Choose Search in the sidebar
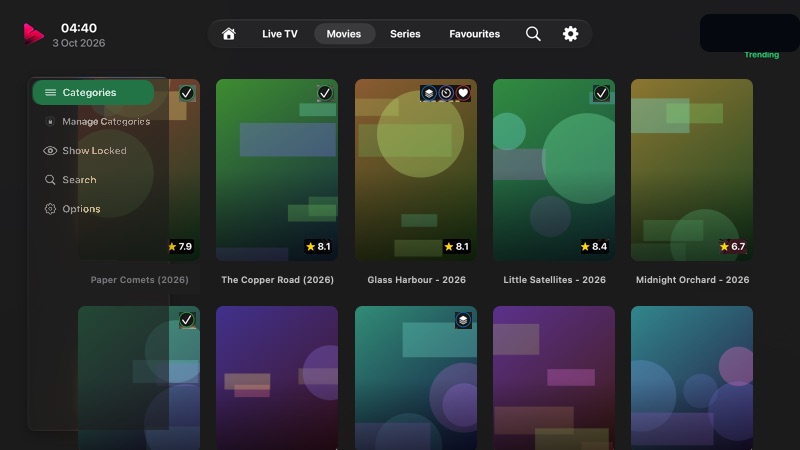 tap(79, 180)
